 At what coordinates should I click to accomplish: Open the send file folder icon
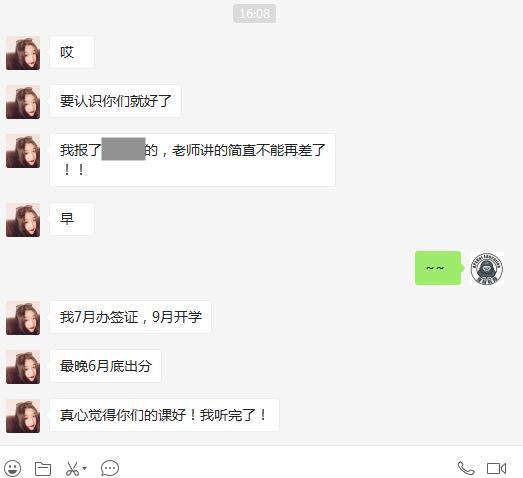[x=43, y=468]
